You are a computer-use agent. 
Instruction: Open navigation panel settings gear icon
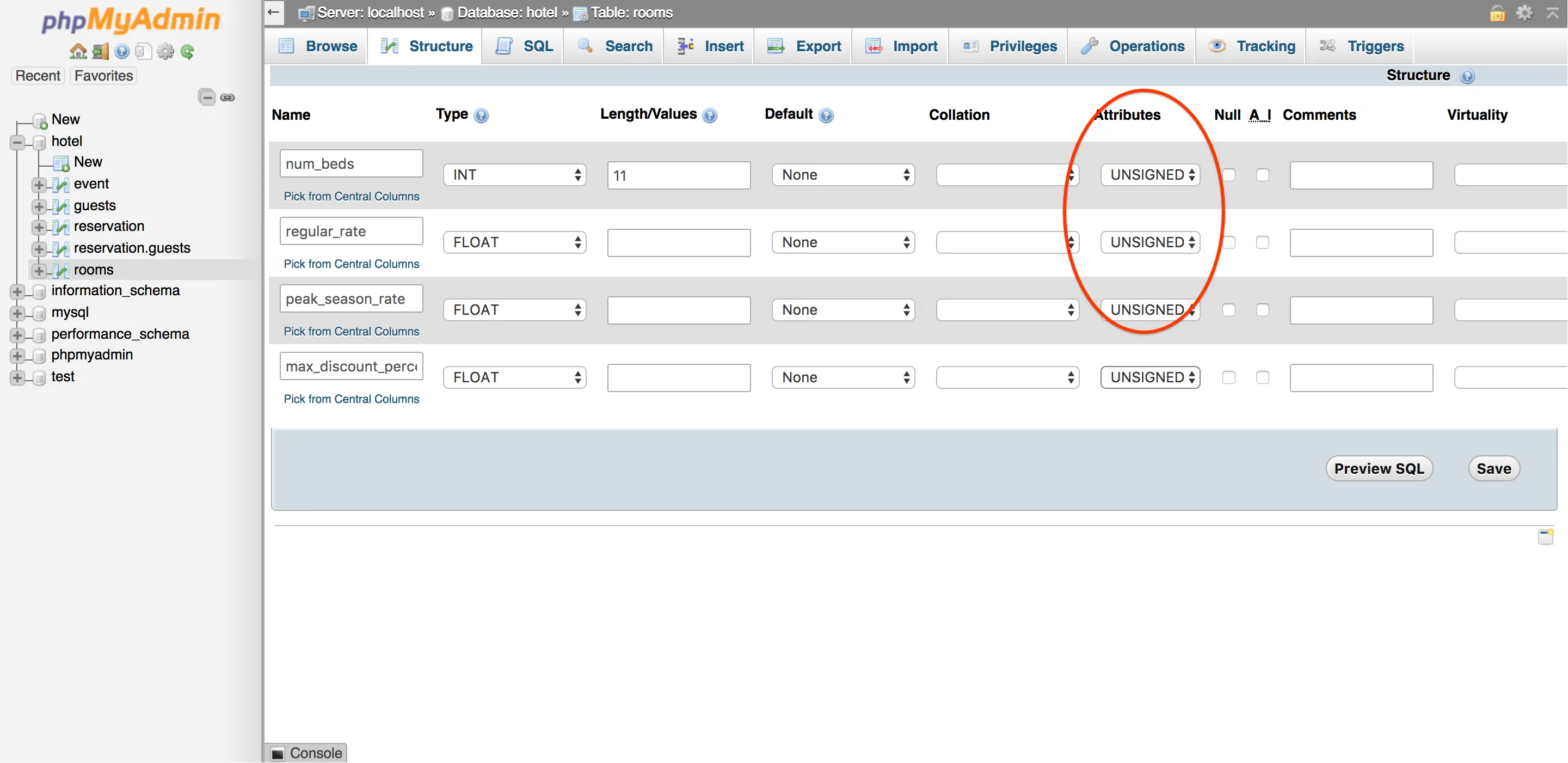165,52
